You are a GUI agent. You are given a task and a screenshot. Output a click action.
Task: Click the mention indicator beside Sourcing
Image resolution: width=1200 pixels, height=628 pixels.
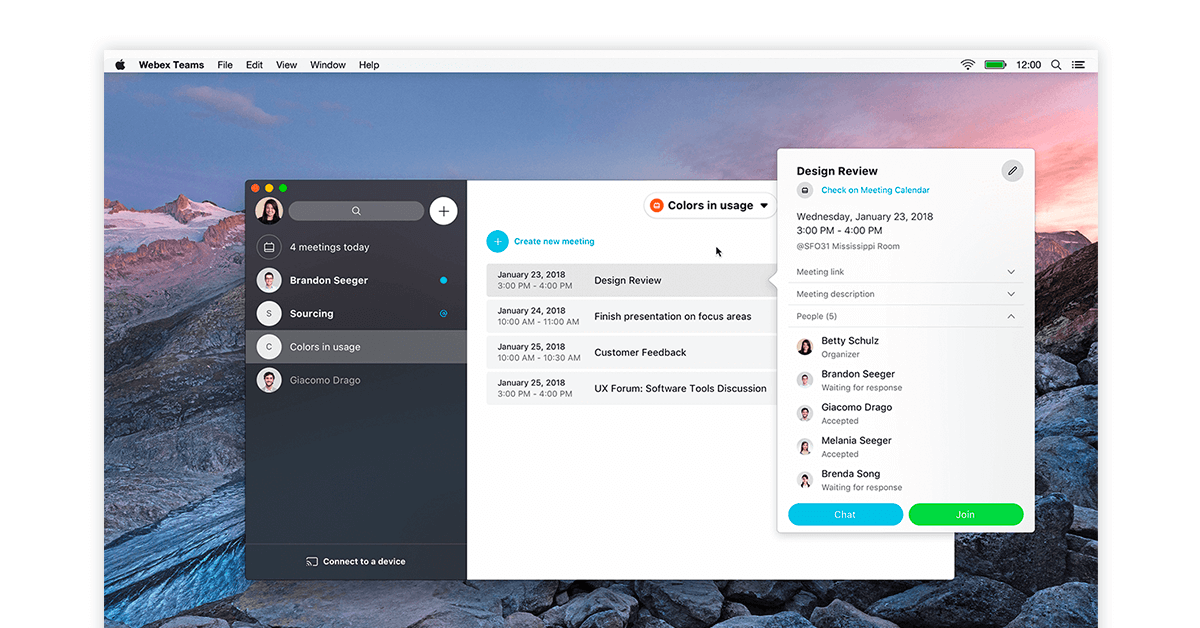coord(444,314)
